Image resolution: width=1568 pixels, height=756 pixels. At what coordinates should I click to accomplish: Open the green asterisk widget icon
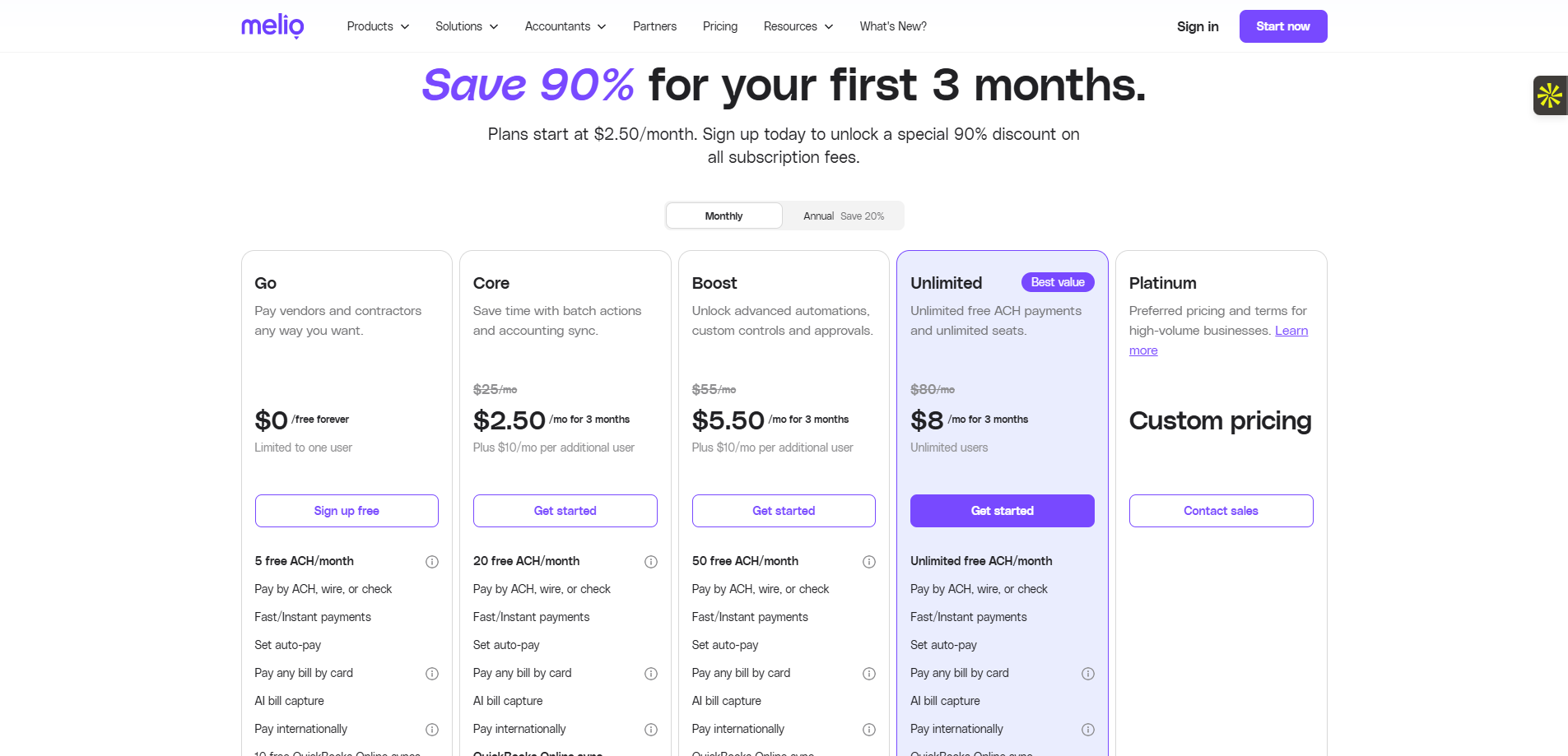tap(1549, 95)
